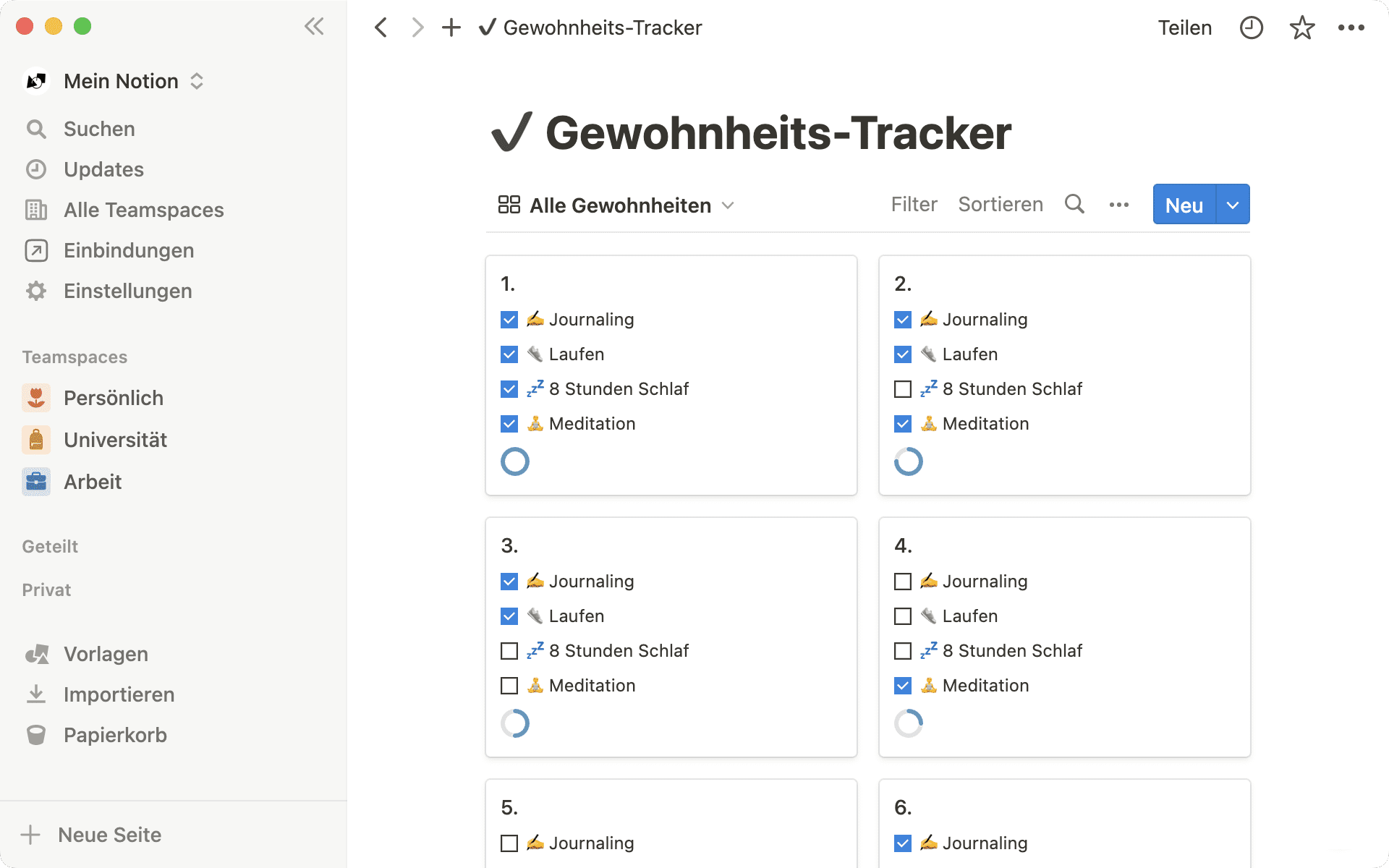Screen dimensions: 1389x868
Task: Click the progress ring in card 3
Action: [515, 723]
